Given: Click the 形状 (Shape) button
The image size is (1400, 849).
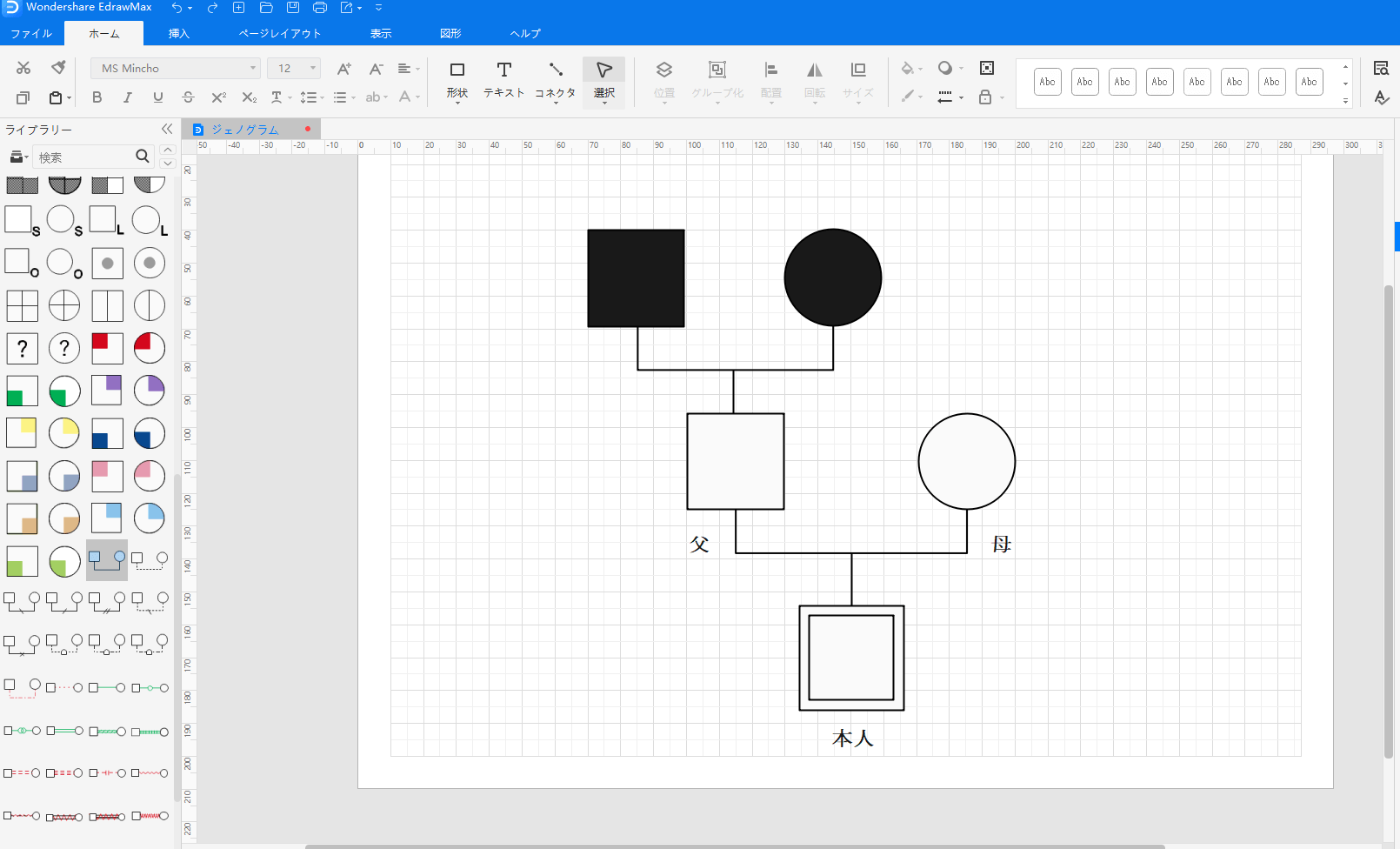Looking at the screenshot, I should pos(457,79).
